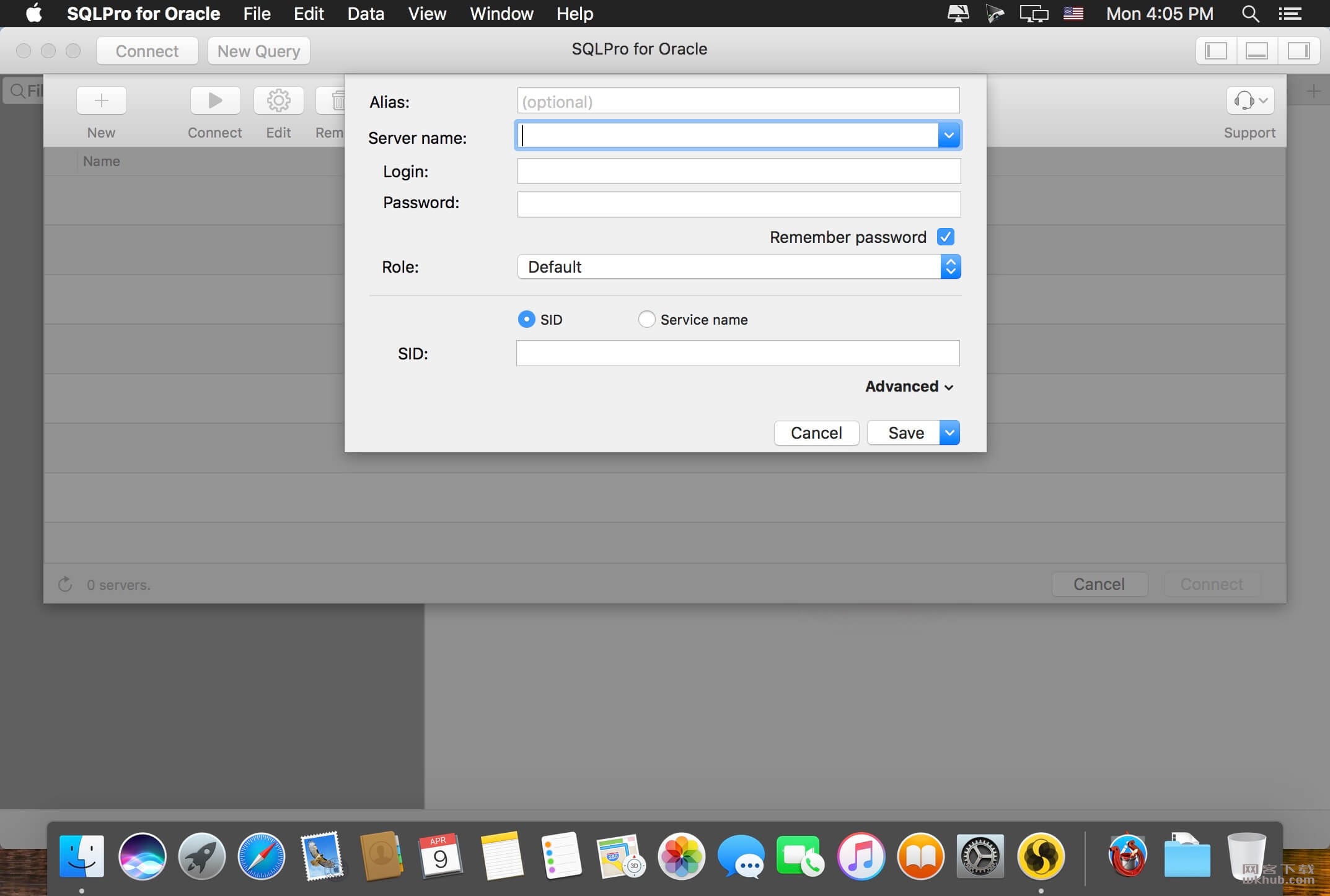The image size is (1330, 896).
Task: Open Notification Center list icon
Action: click(1290, 14)
